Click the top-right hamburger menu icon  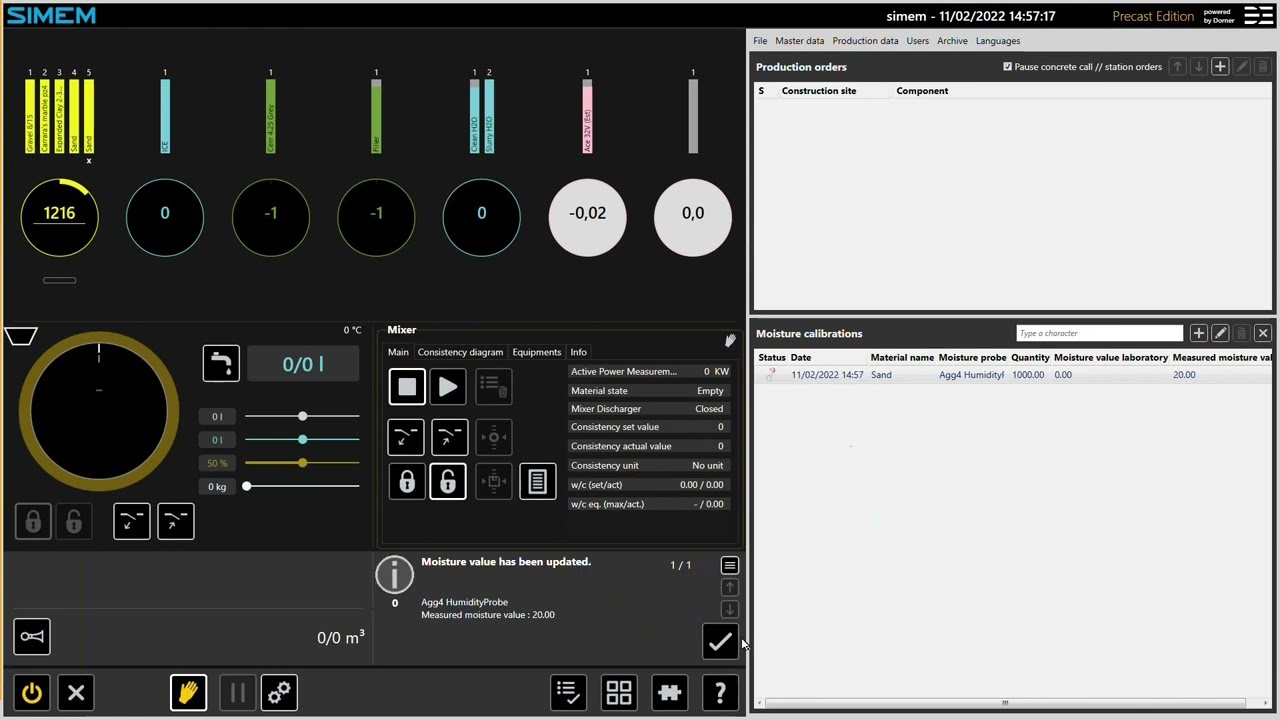pos(1258,15)
